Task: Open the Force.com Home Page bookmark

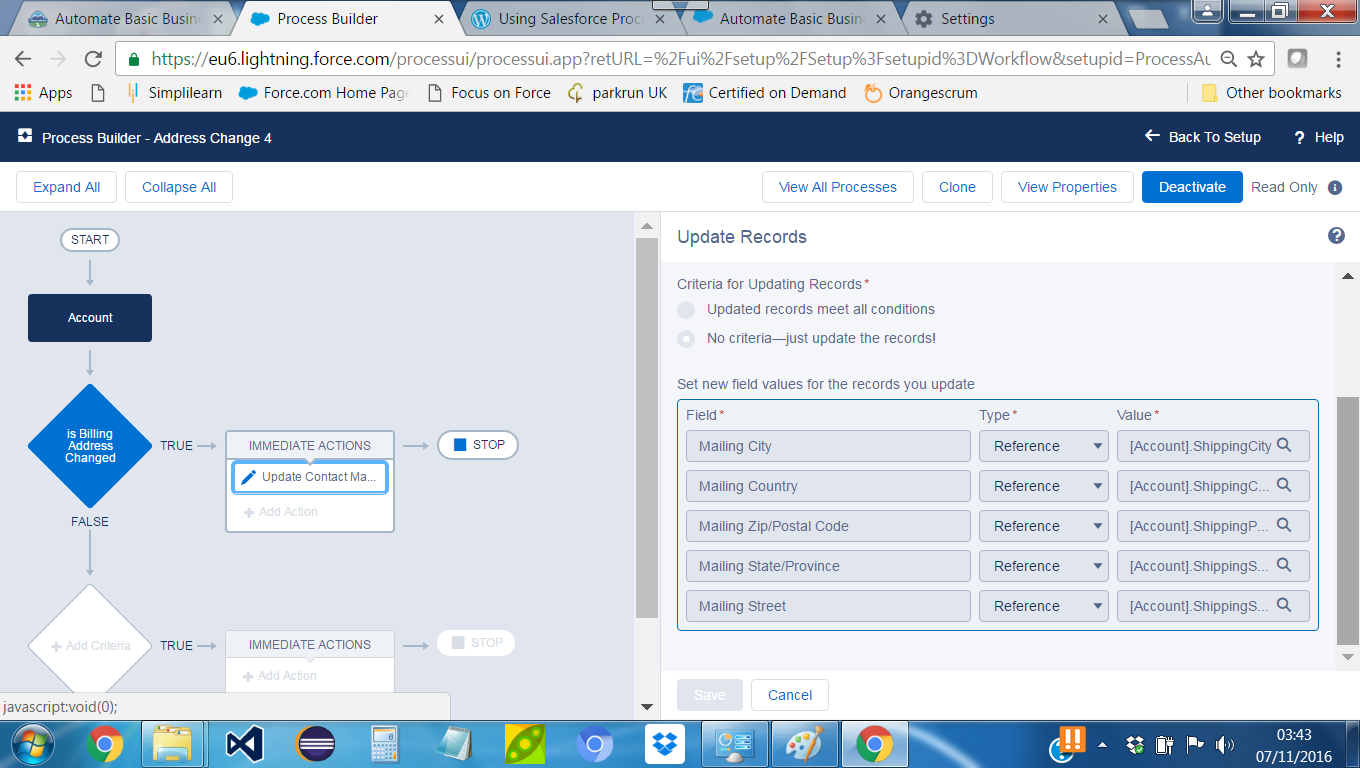Action: pyautogui.click(x=324, y=93)
